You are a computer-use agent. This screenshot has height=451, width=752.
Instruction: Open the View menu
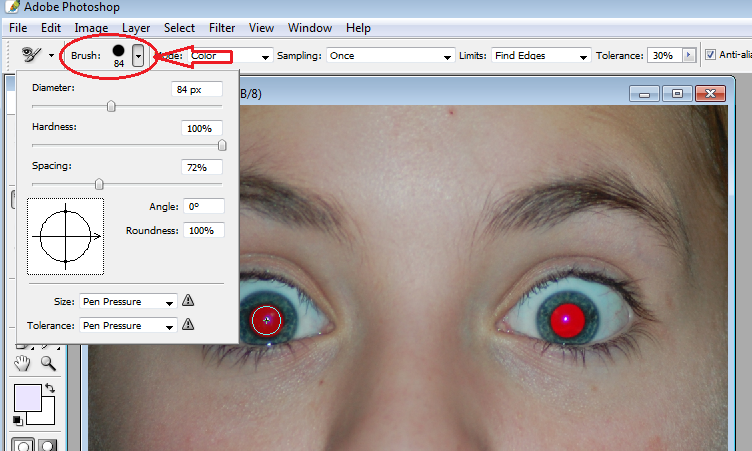(x=261, y=28)
